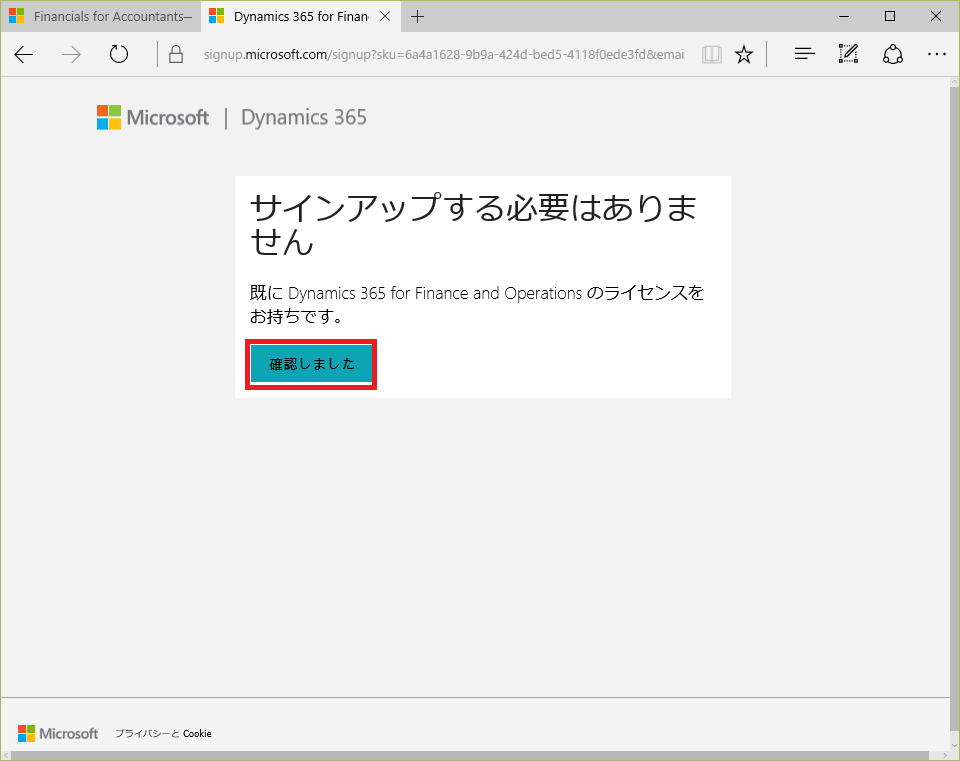Click the horizontal scrollbar left arrow
Viewport: 960px width, 761px height.
tap(6, 756)
